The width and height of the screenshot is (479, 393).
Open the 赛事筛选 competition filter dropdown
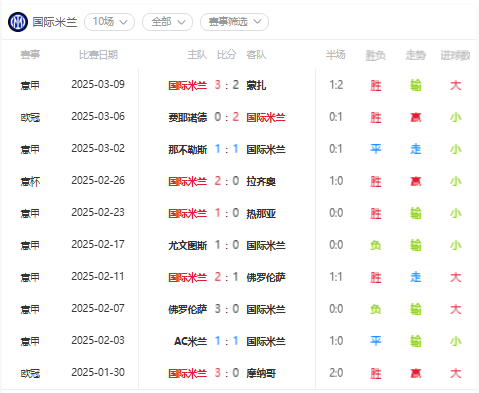[x=234, y=22]
